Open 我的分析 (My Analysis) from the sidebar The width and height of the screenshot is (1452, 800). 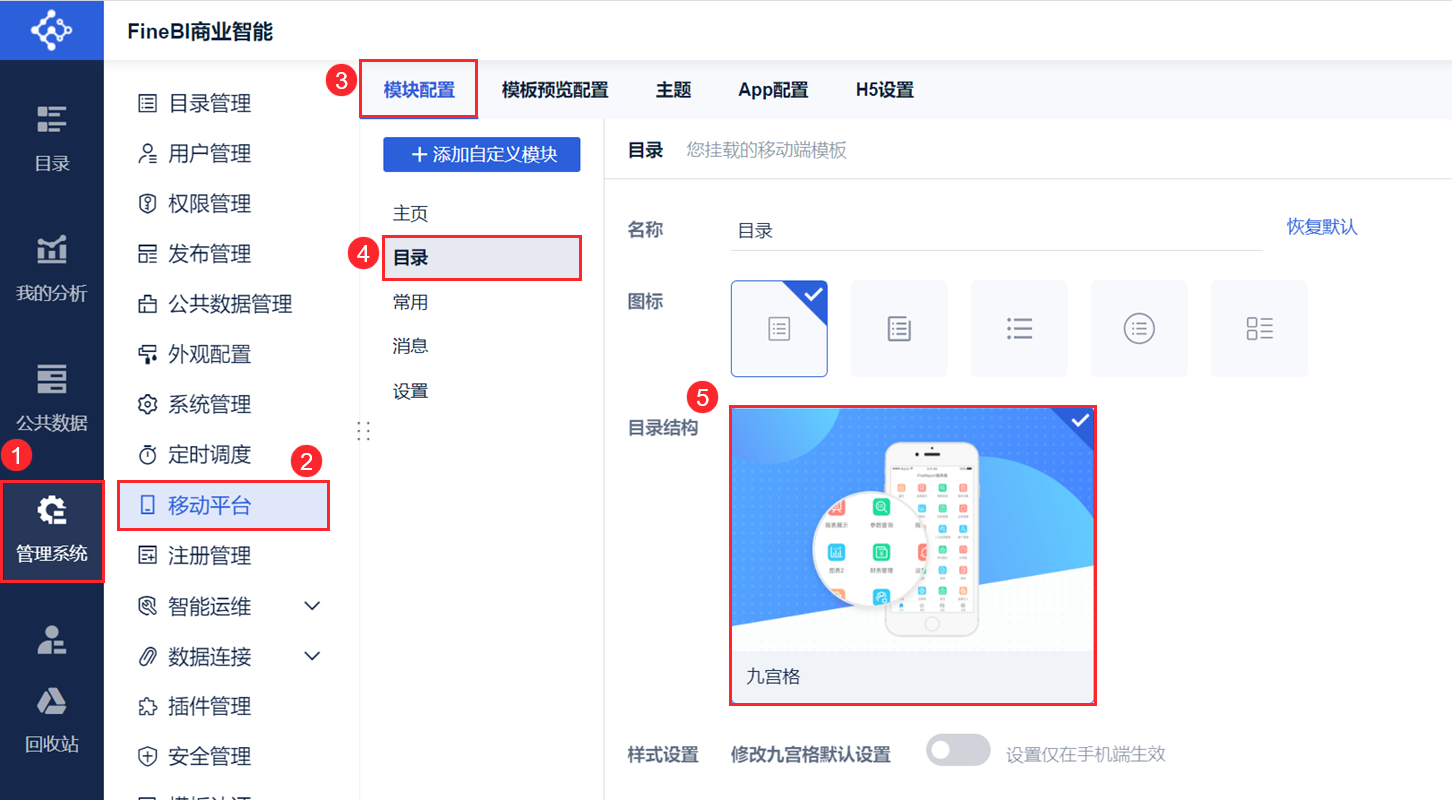tap(51, 266)
